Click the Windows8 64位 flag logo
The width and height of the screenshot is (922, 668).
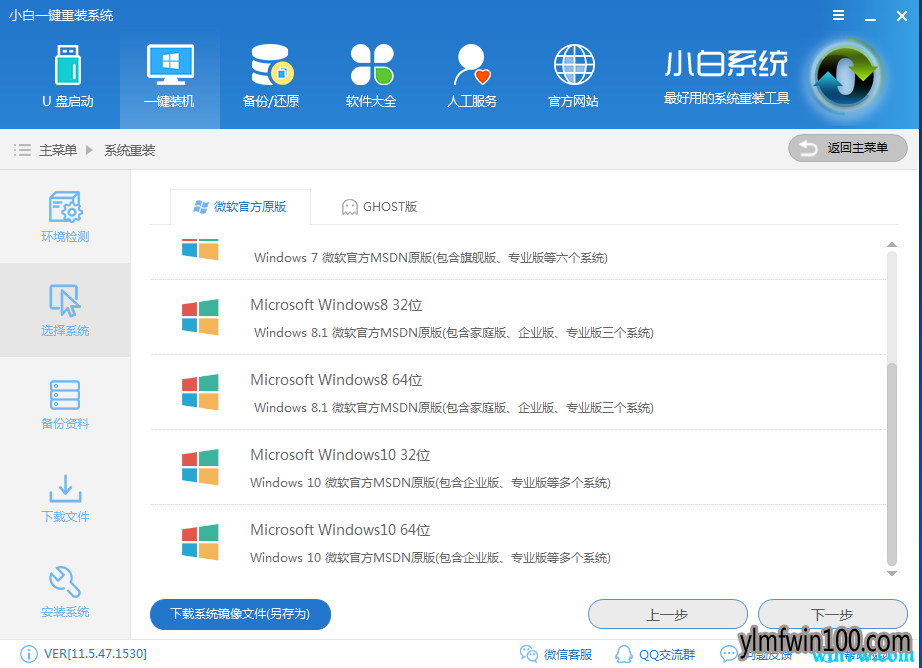(x=200, y=392)
